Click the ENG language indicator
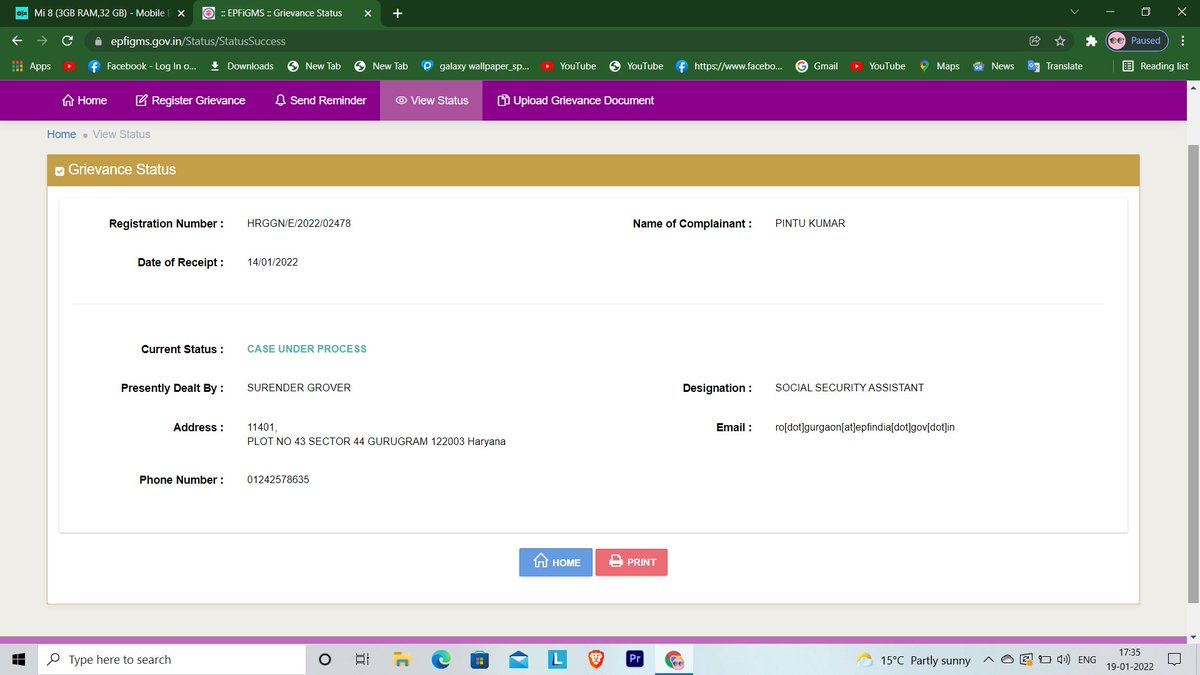 point(1087,660)
